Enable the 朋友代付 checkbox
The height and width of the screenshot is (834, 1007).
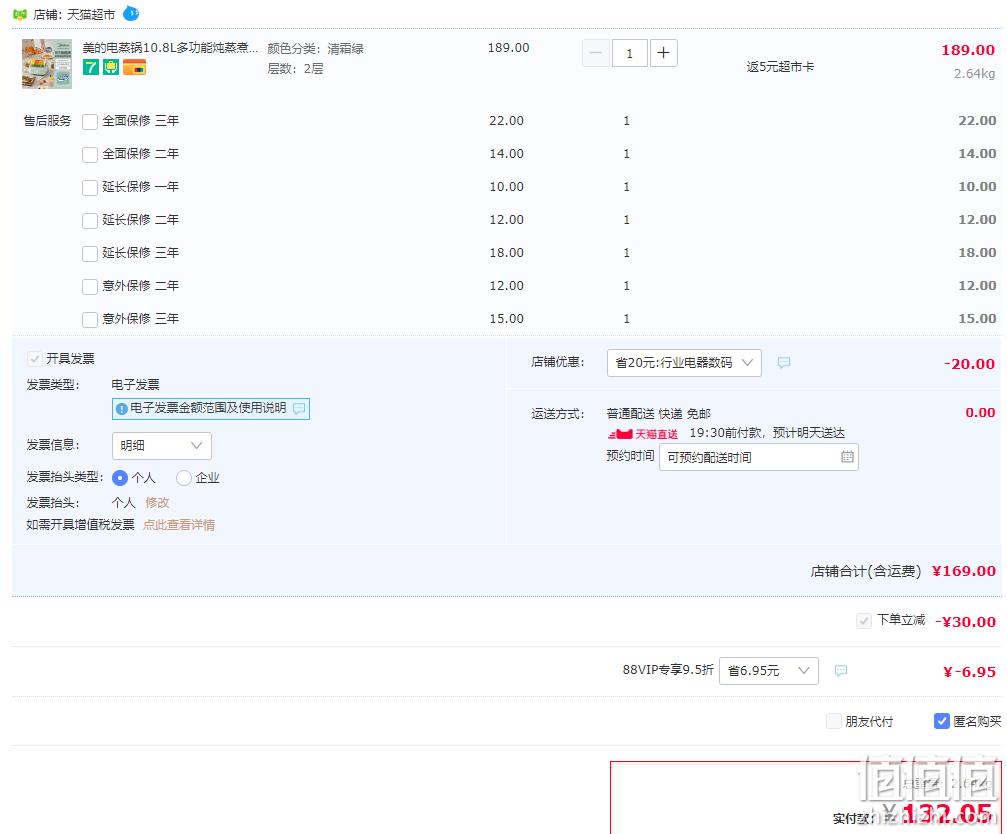[834, 721]
